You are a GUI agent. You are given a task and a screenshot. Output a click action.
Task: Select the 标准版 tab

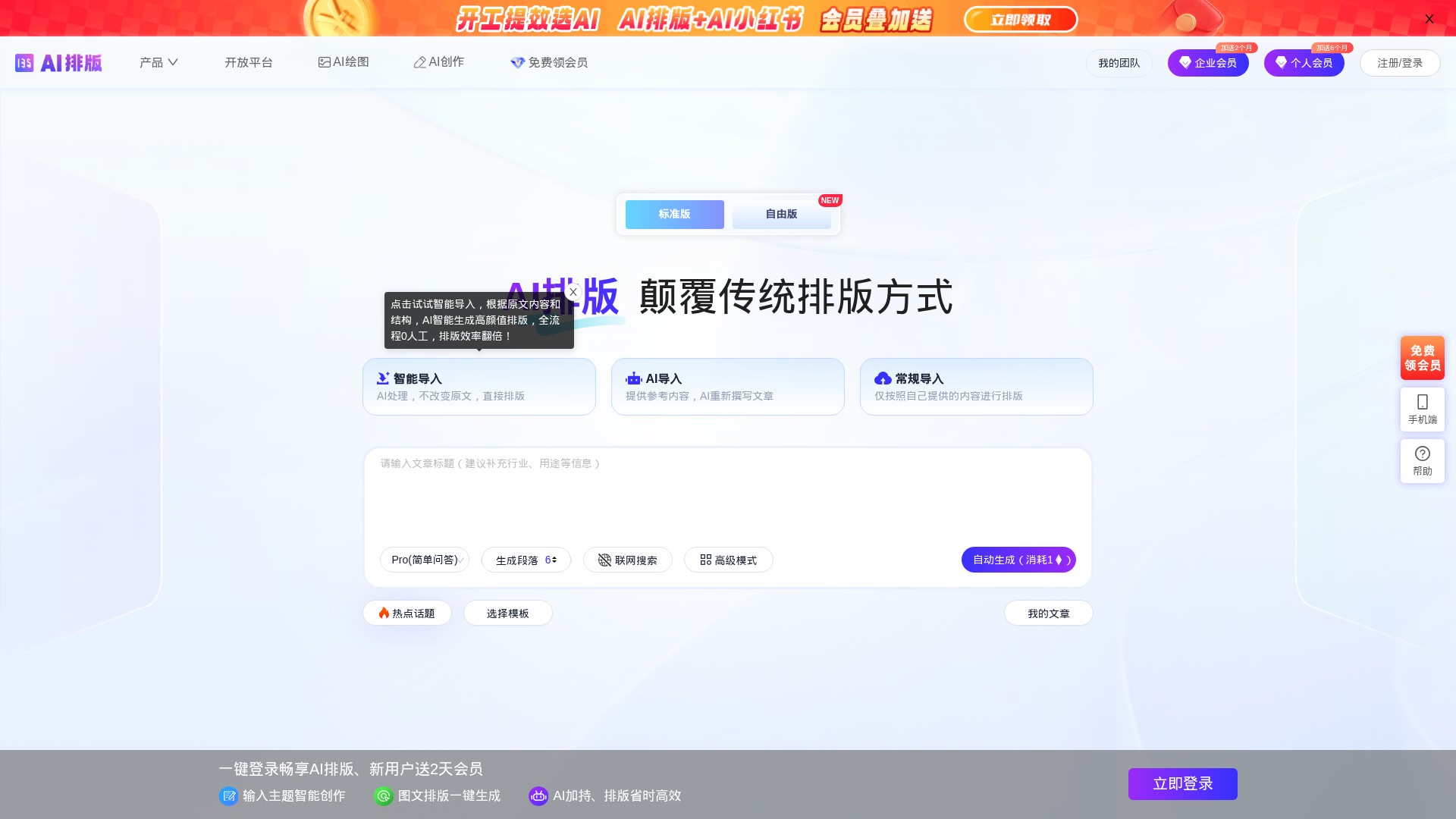(x=674, y=215)
